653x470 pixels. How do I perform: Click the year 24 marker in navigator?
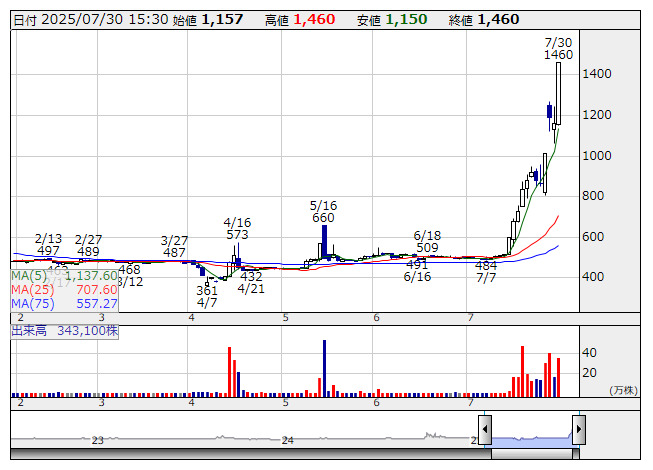pyautogui.click(x=288, y=440)
